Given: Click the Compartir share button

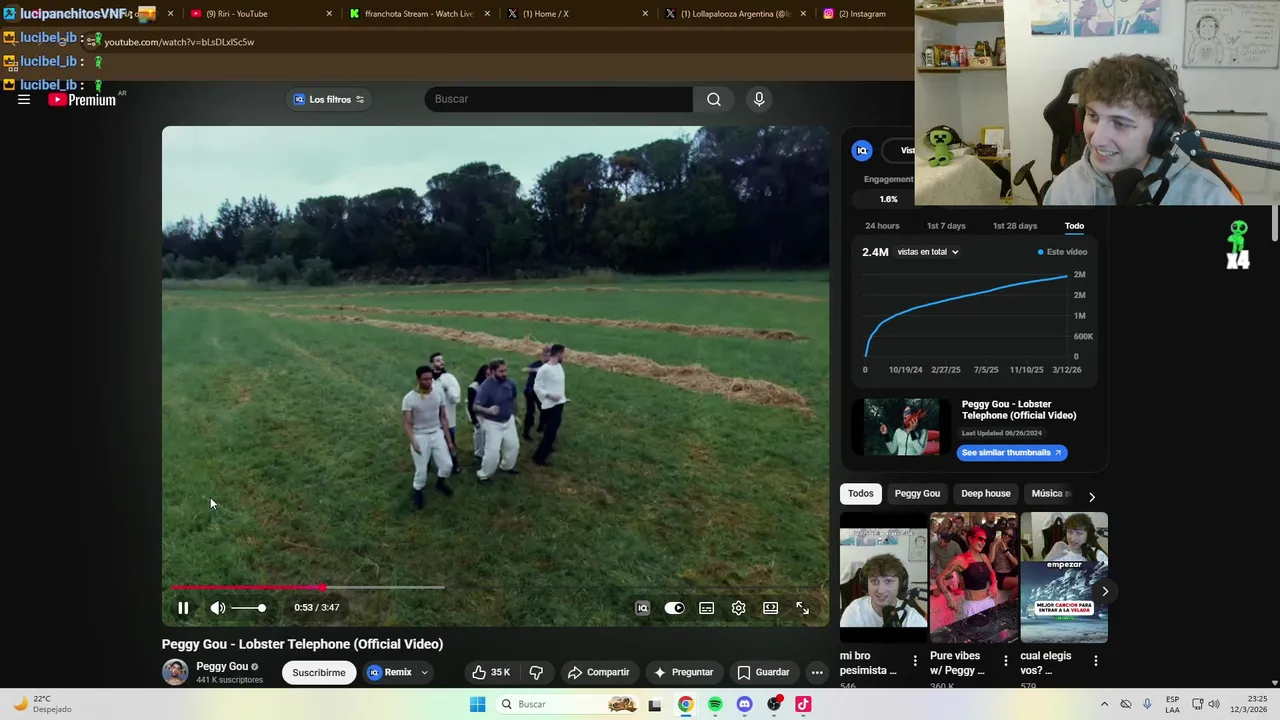Looking at the screenshot, I should click(x=598, y=672).
